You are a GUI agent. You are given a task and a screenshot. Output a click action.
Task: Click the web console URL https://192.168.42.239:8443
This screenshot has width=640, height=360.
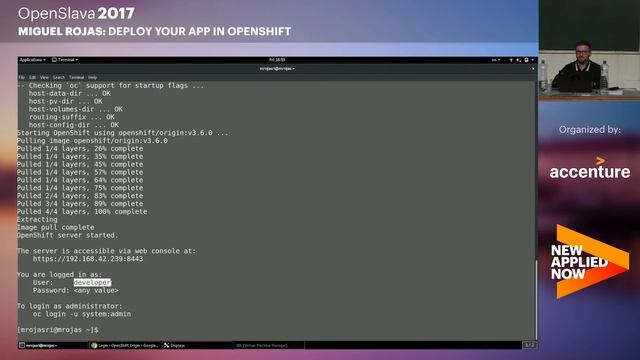(x=88, y=259)
